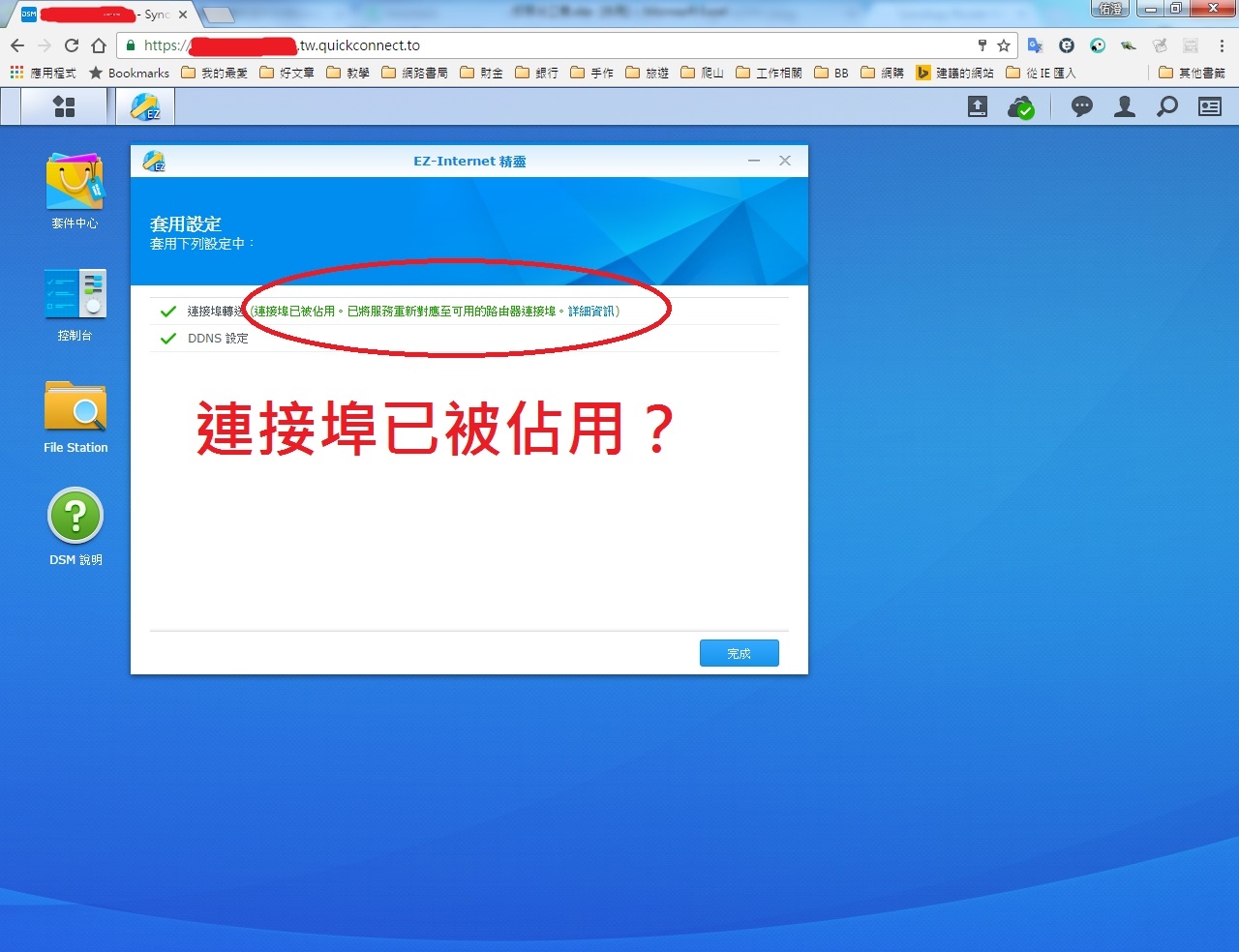1239x952 pixels.
Task: Click the eyeball extension icon
Action: pyautogui.click(x=1098, y=45)
